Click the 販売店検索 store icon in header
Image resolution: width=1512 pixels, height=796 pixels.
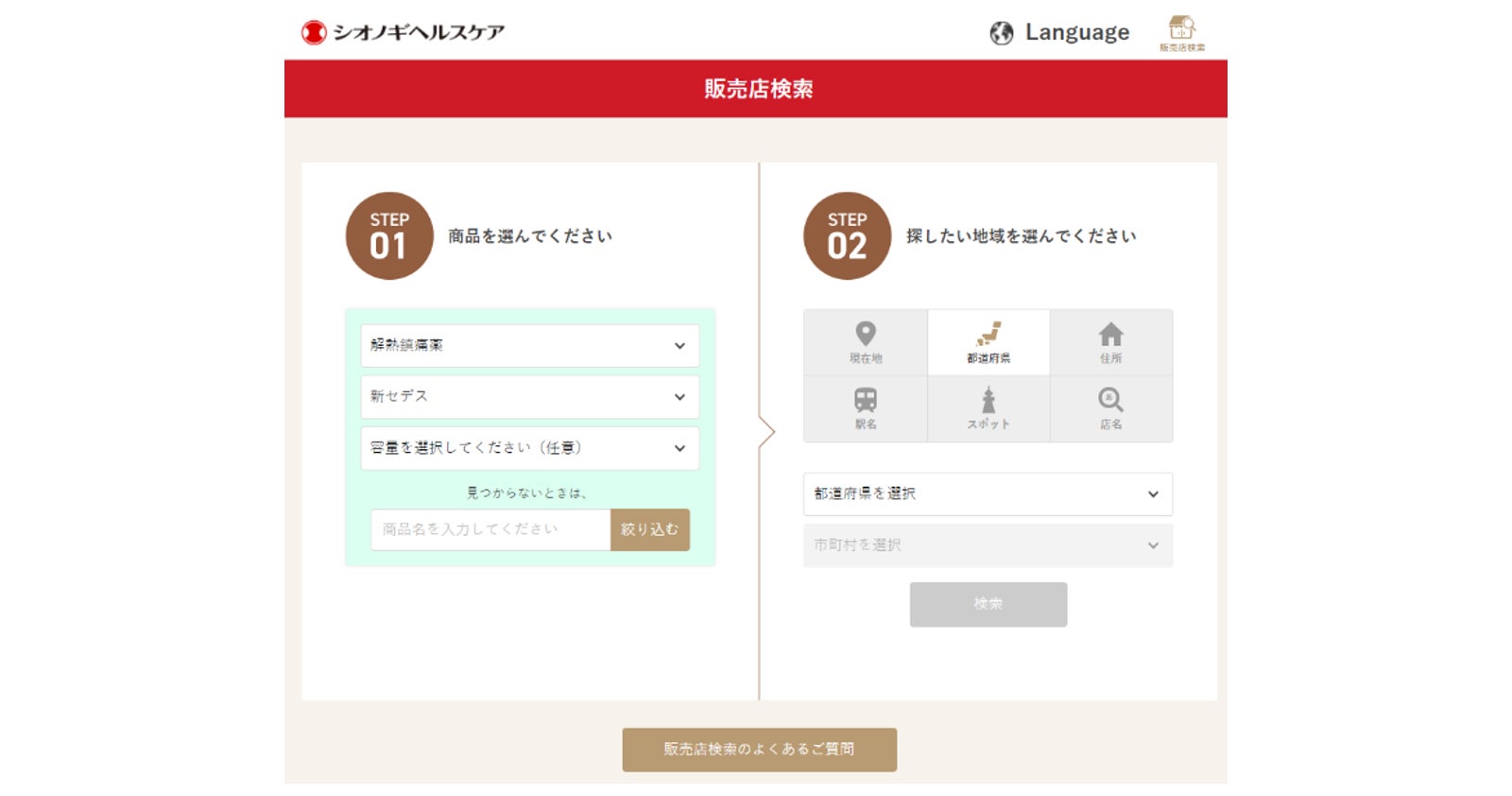pos(1182,33)
